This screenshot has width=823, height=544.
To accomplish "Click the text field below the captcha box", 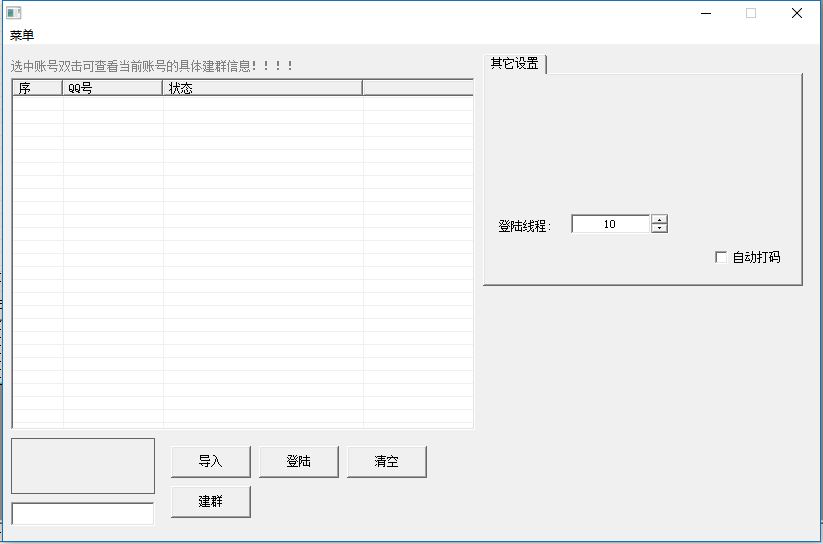I will pyautogui.click(x=83, y=514).
